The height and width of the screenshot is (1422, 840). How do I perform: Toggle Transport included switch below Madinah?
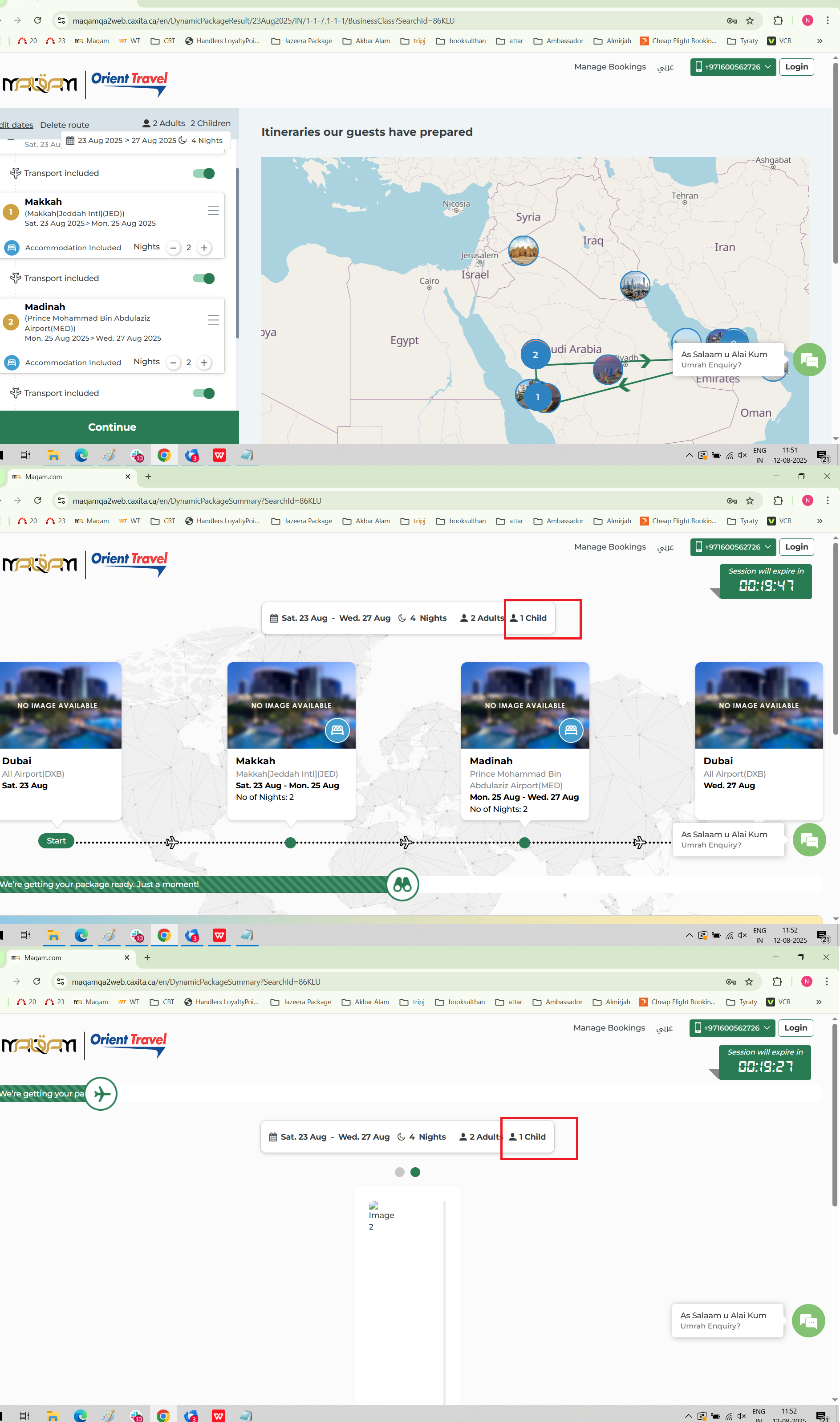point(204,393)
